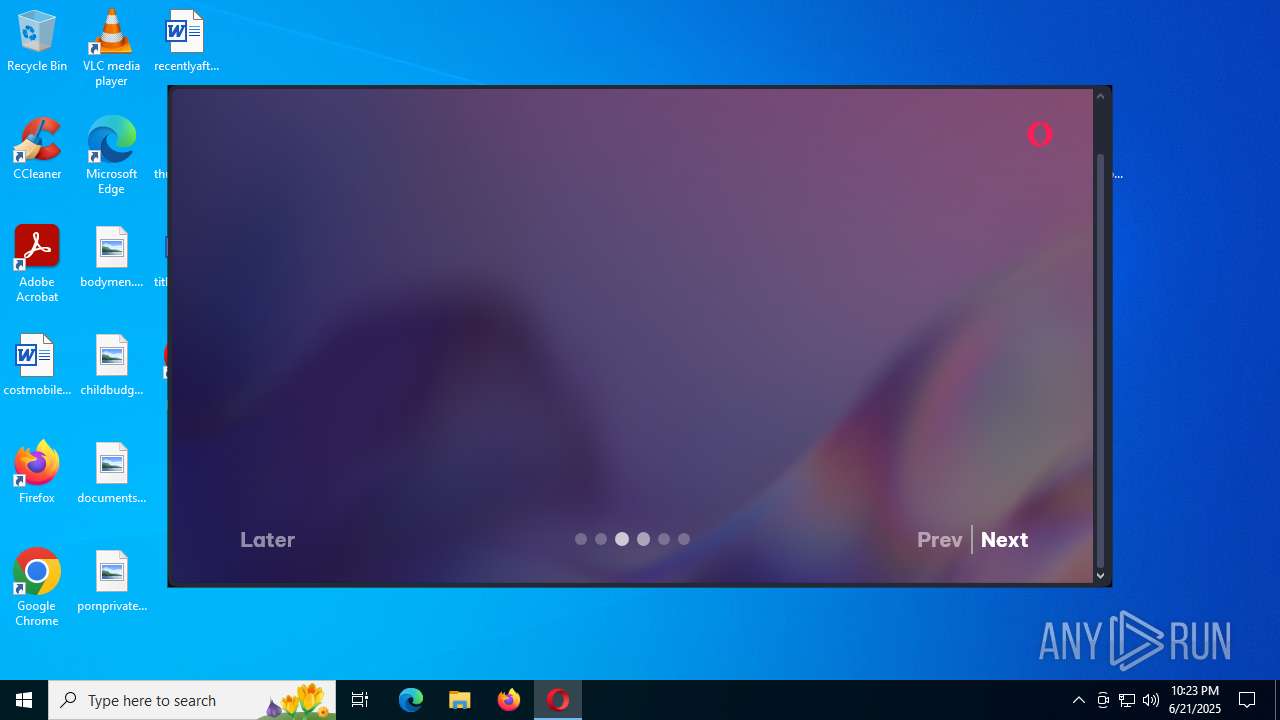
Task: Click the installer scrollbar down arrow
Action: click(1100, 576)
